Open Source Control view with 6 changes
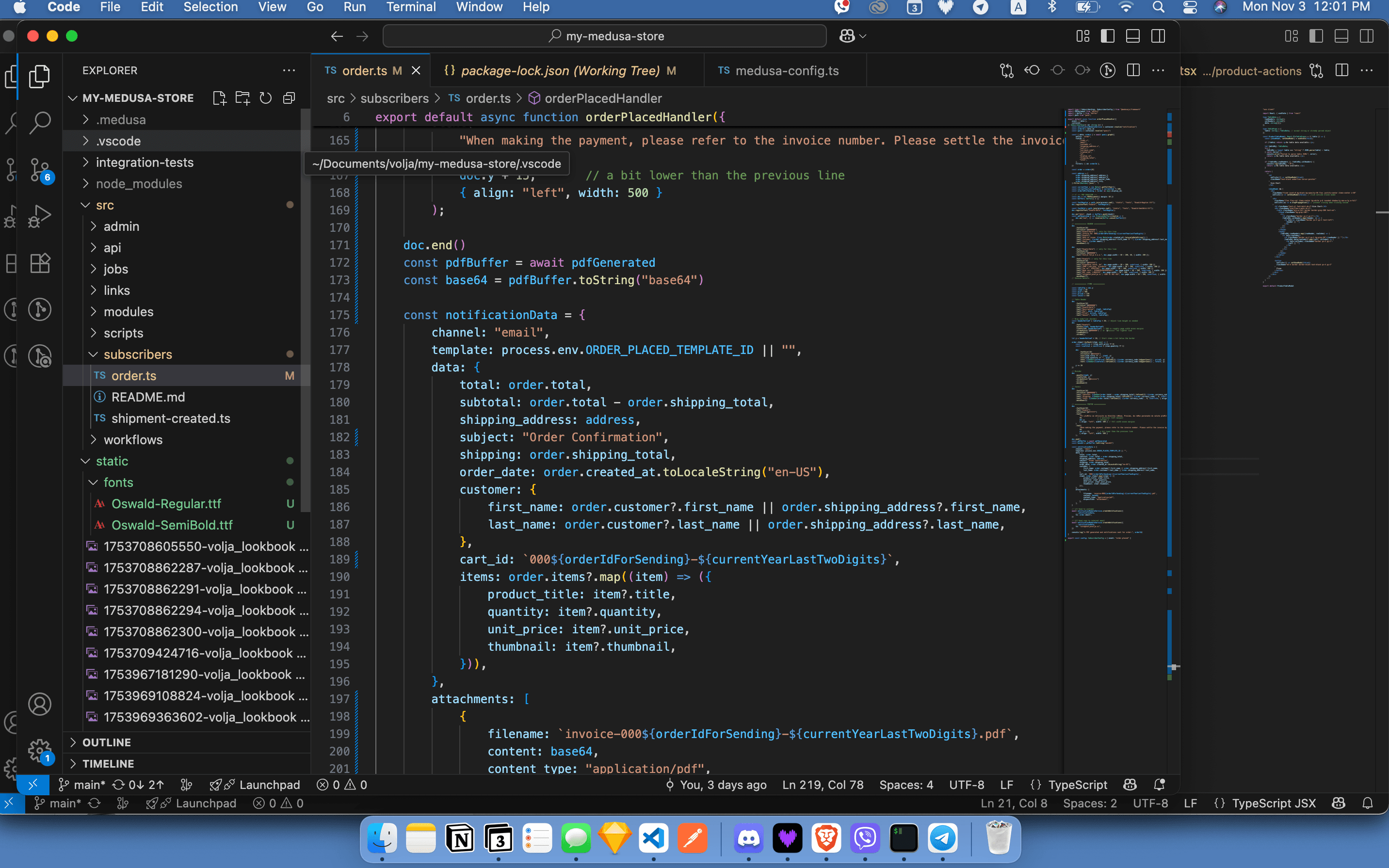Image resolution: width=1389 pixels, height=868 pixels. pos(40,169)
